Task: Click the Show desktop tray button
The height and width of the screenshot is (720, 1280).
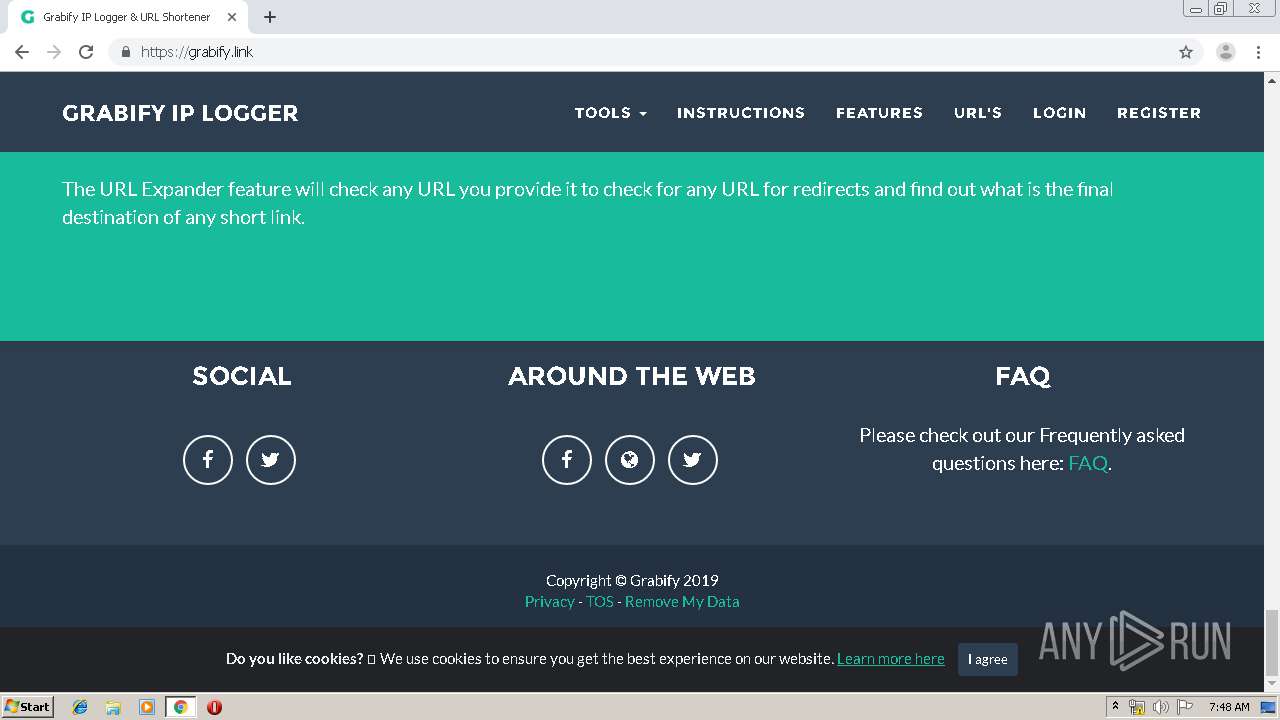Action: point(1270,707)
